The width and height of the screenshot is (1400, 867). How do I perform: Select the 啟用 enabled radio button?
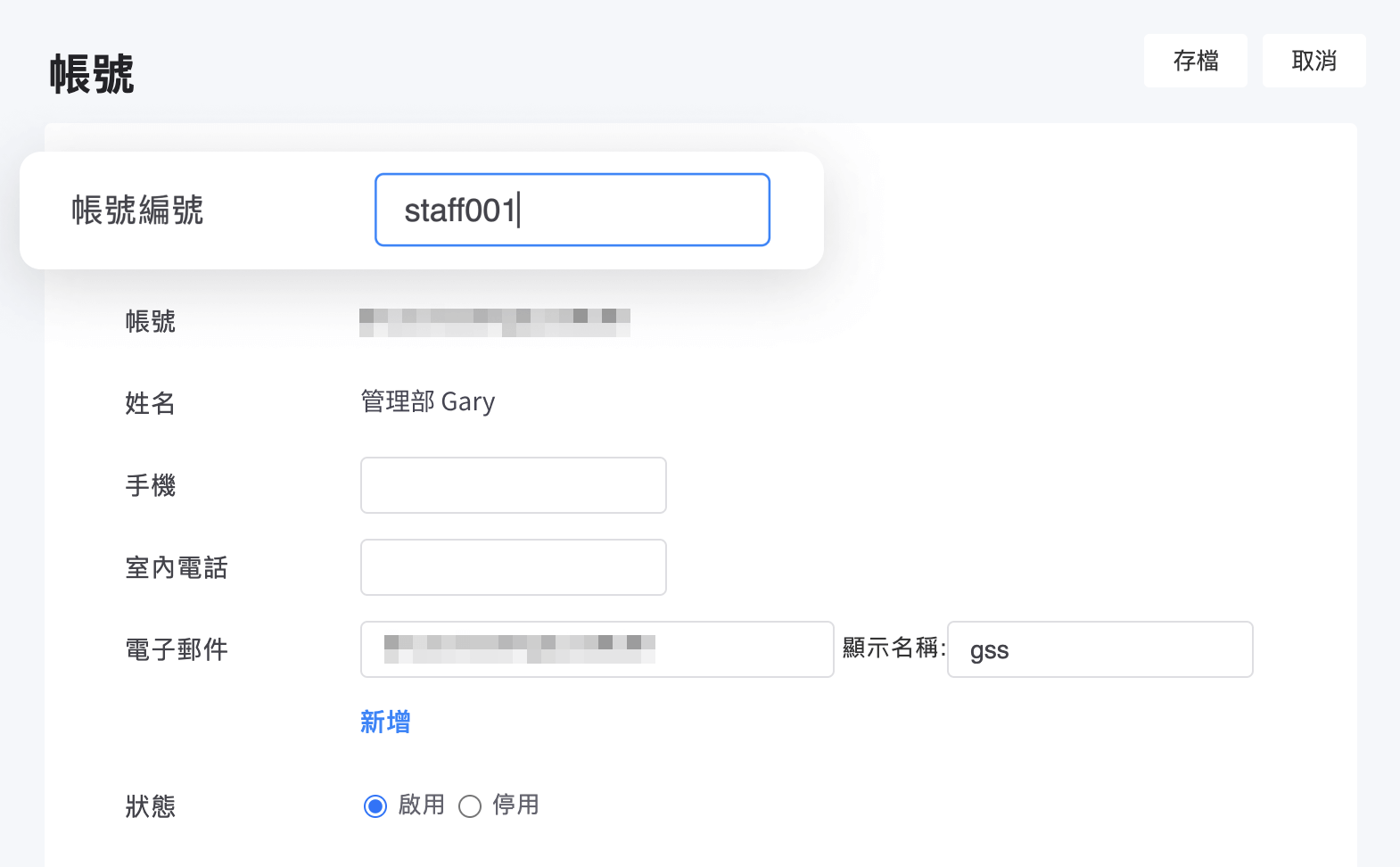pos(375,806)
